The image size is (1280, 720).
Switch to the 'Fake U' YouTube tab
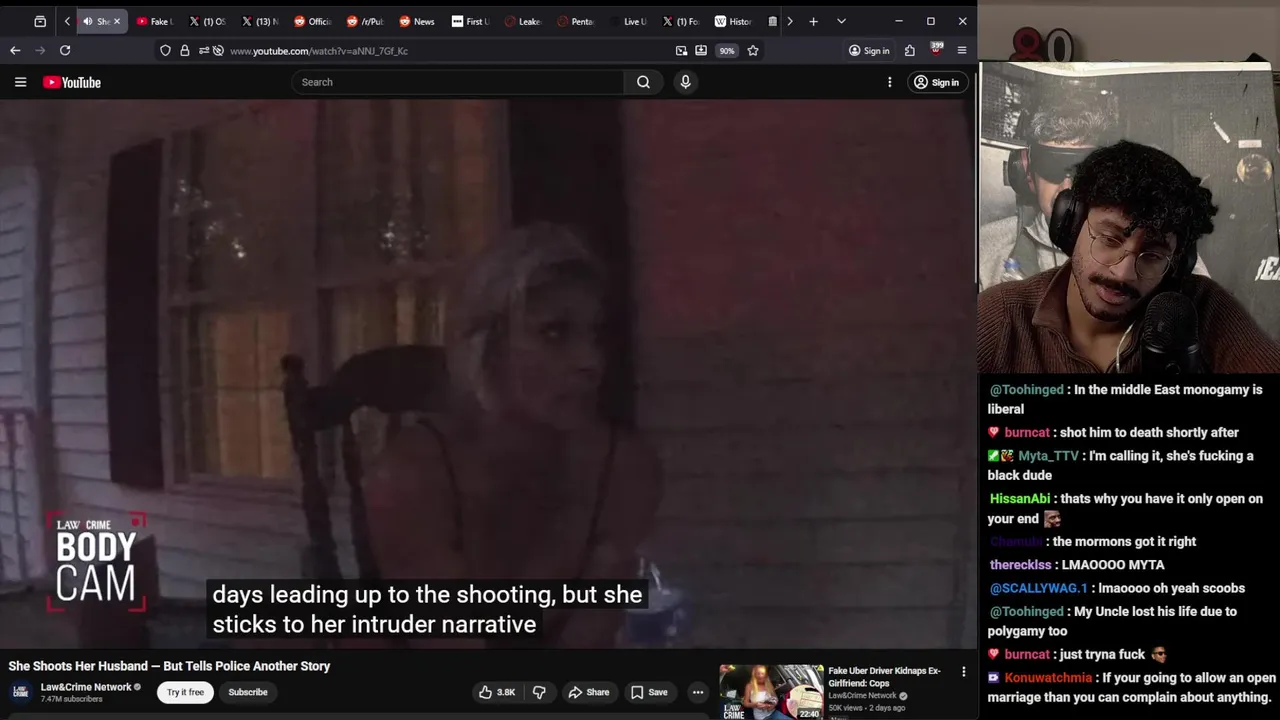click(154, 21)
